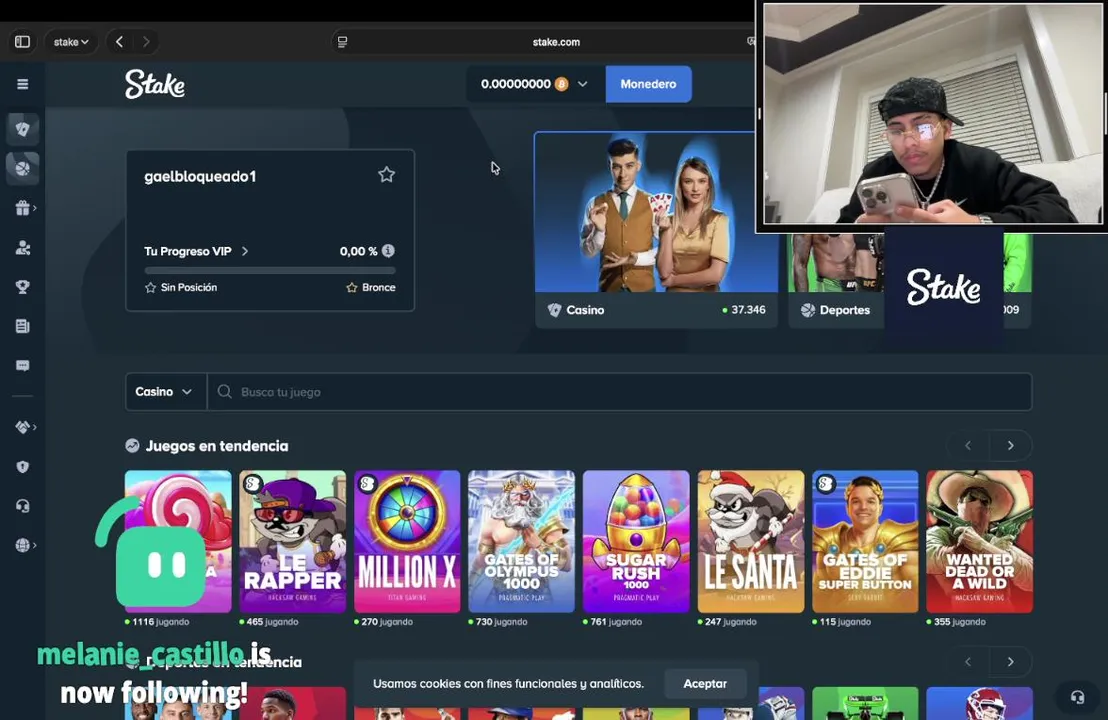Open the sponsorships handshake icon in sidebar
The height and width of the screenshot is (720, 1108).
[x=23, y=427]
